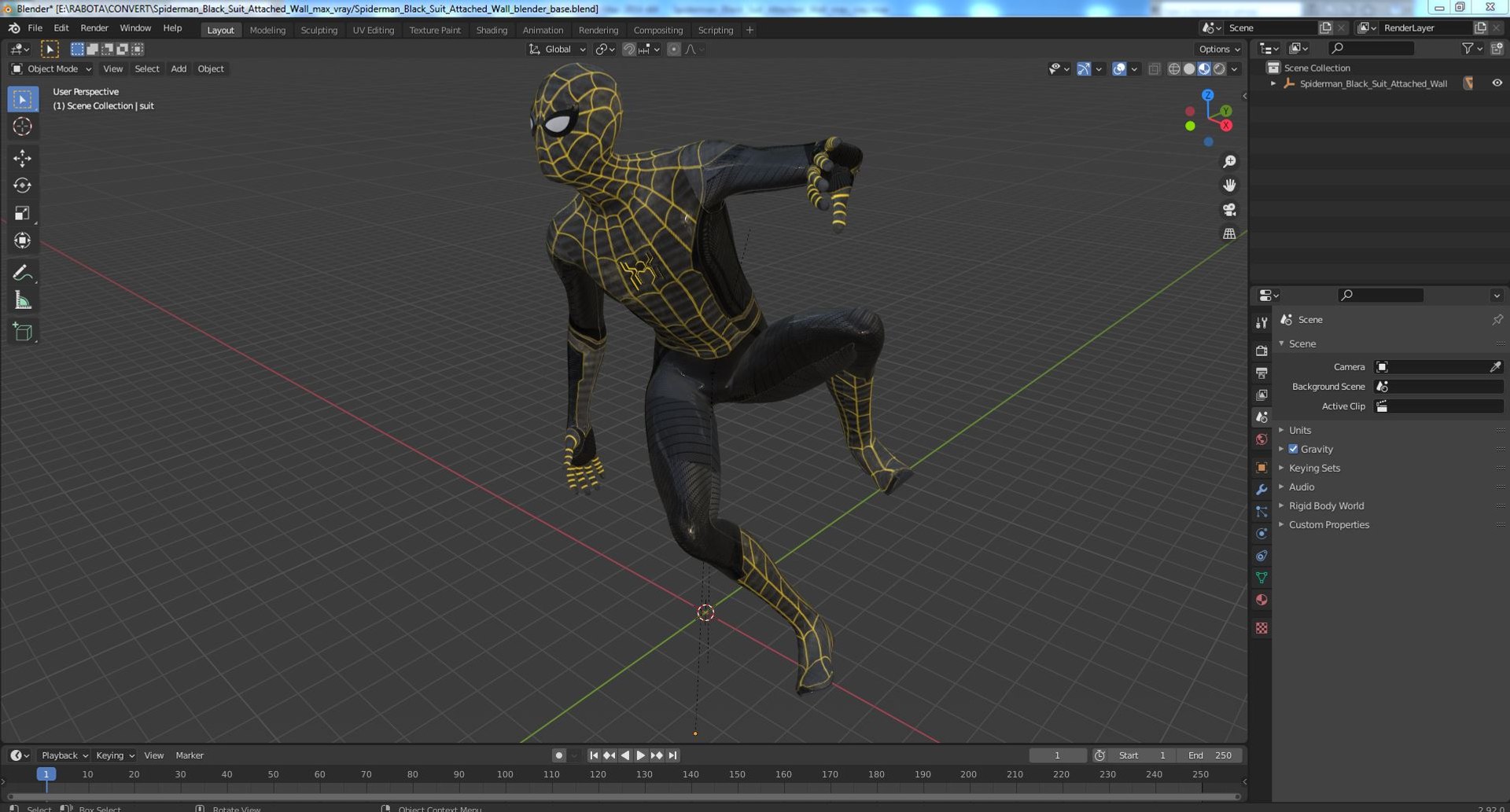Open the Object Mode dropdown
Viewport: 1510px width, 812px height.
coord(51,69)
